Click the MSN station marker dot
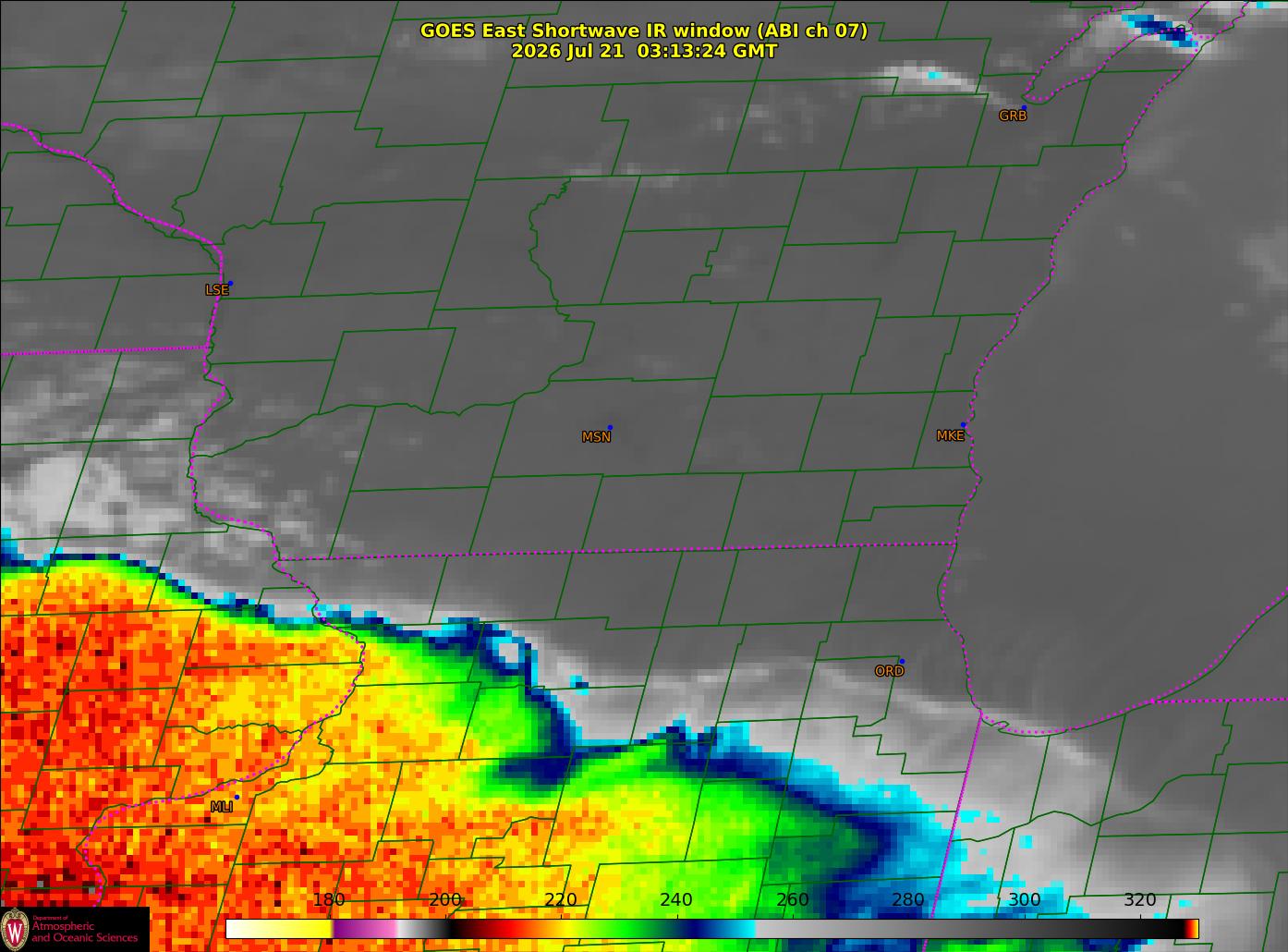This screenshot has width=1288, height=952. (x=610, y=428)
